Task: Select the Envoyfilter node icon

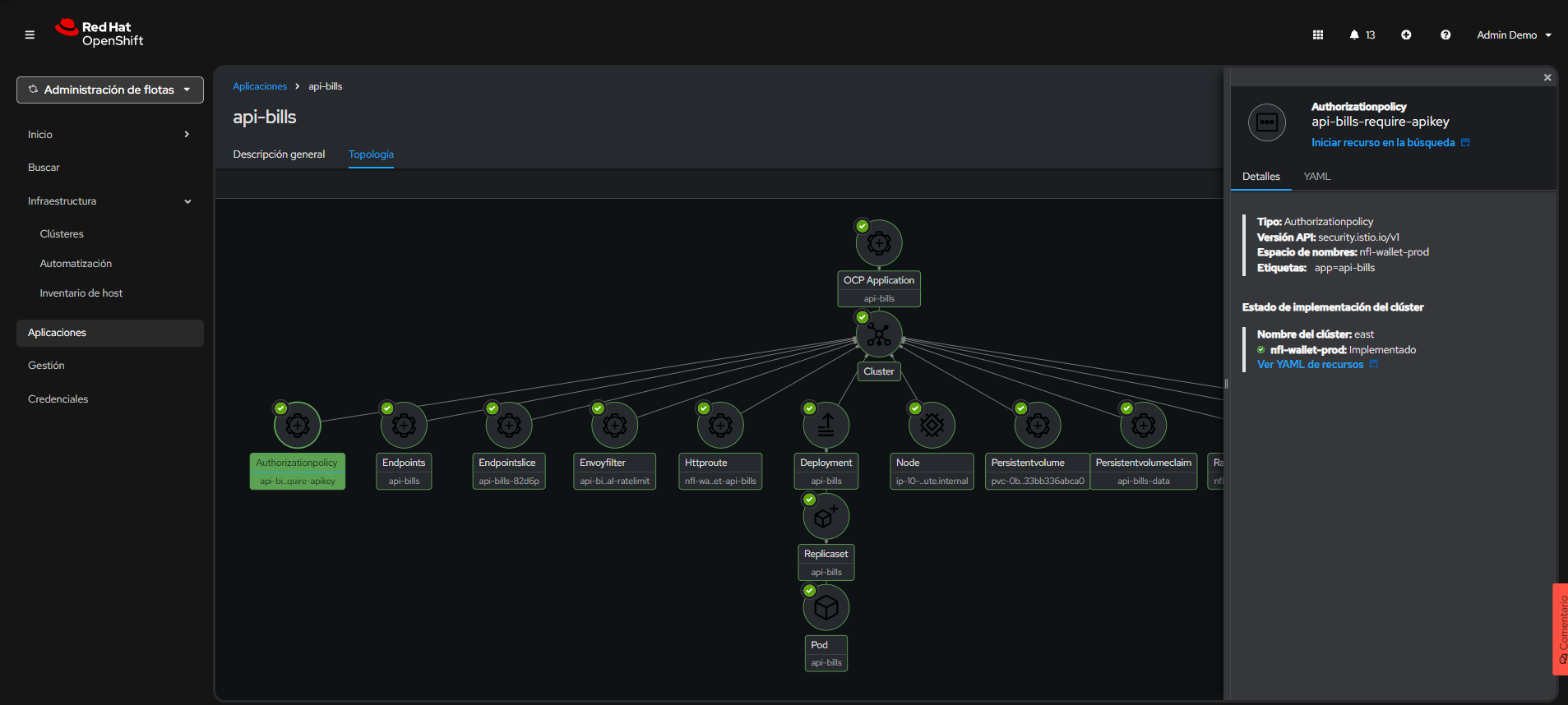Action: 614,426
